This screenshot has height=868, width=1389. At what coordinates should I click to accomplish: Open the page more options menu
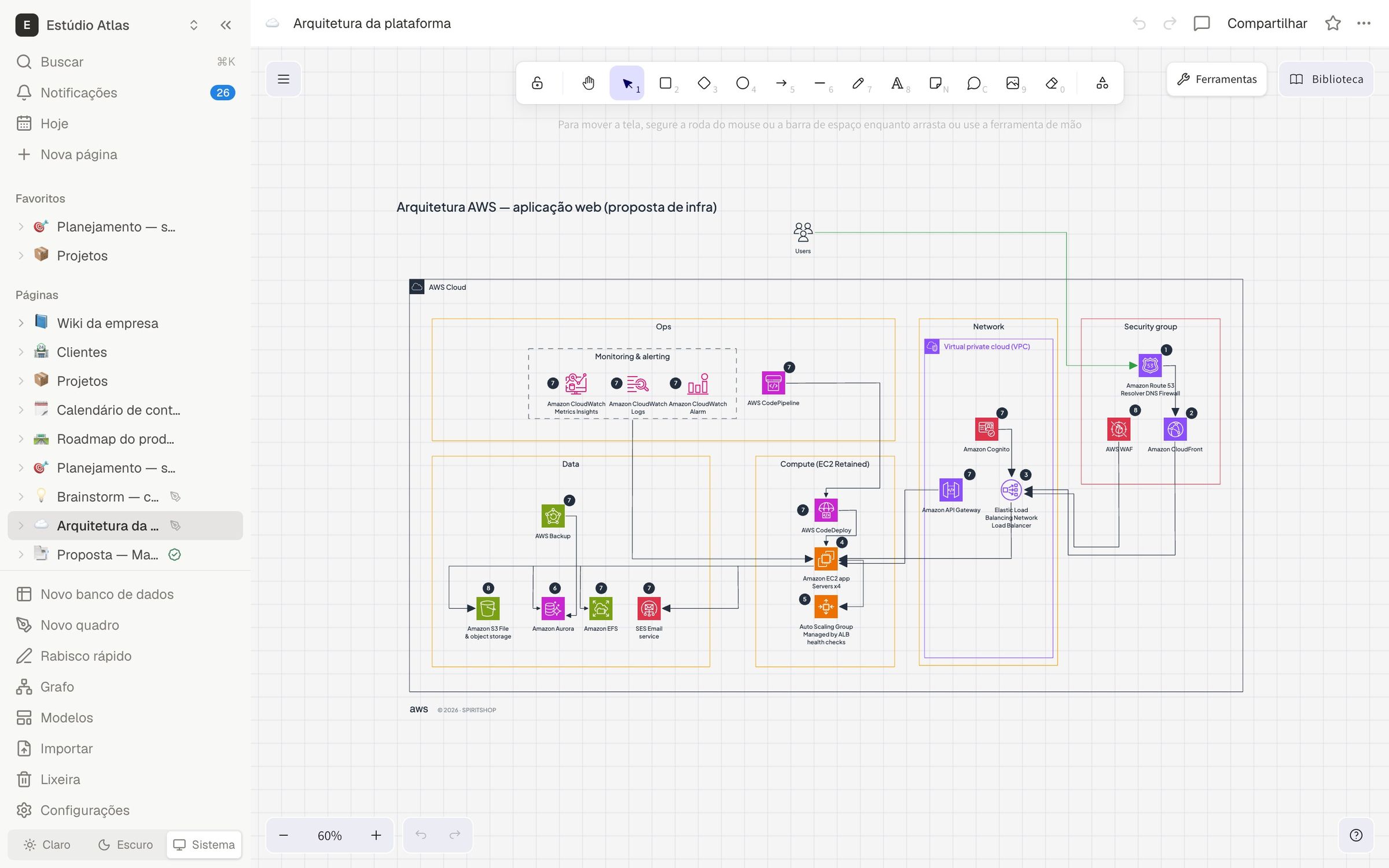[x=1364, y=24]
